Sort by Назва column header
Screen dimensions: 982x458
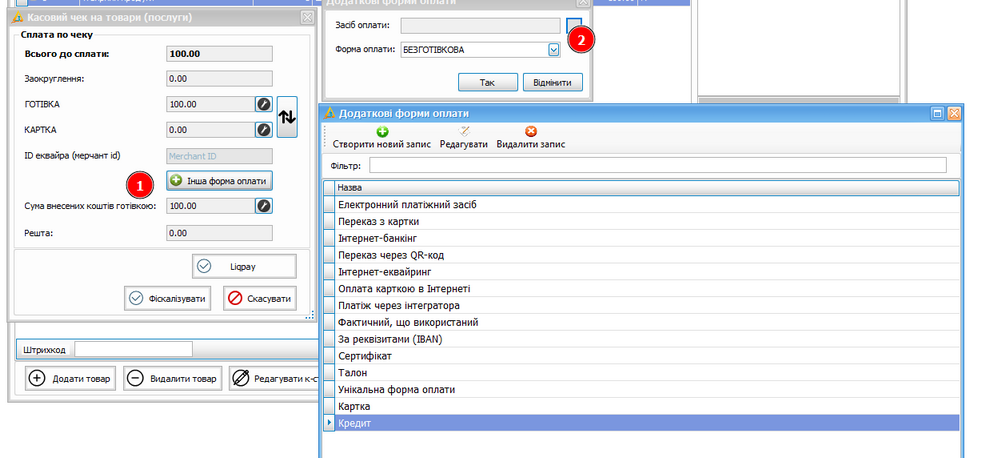pos(647,187)
